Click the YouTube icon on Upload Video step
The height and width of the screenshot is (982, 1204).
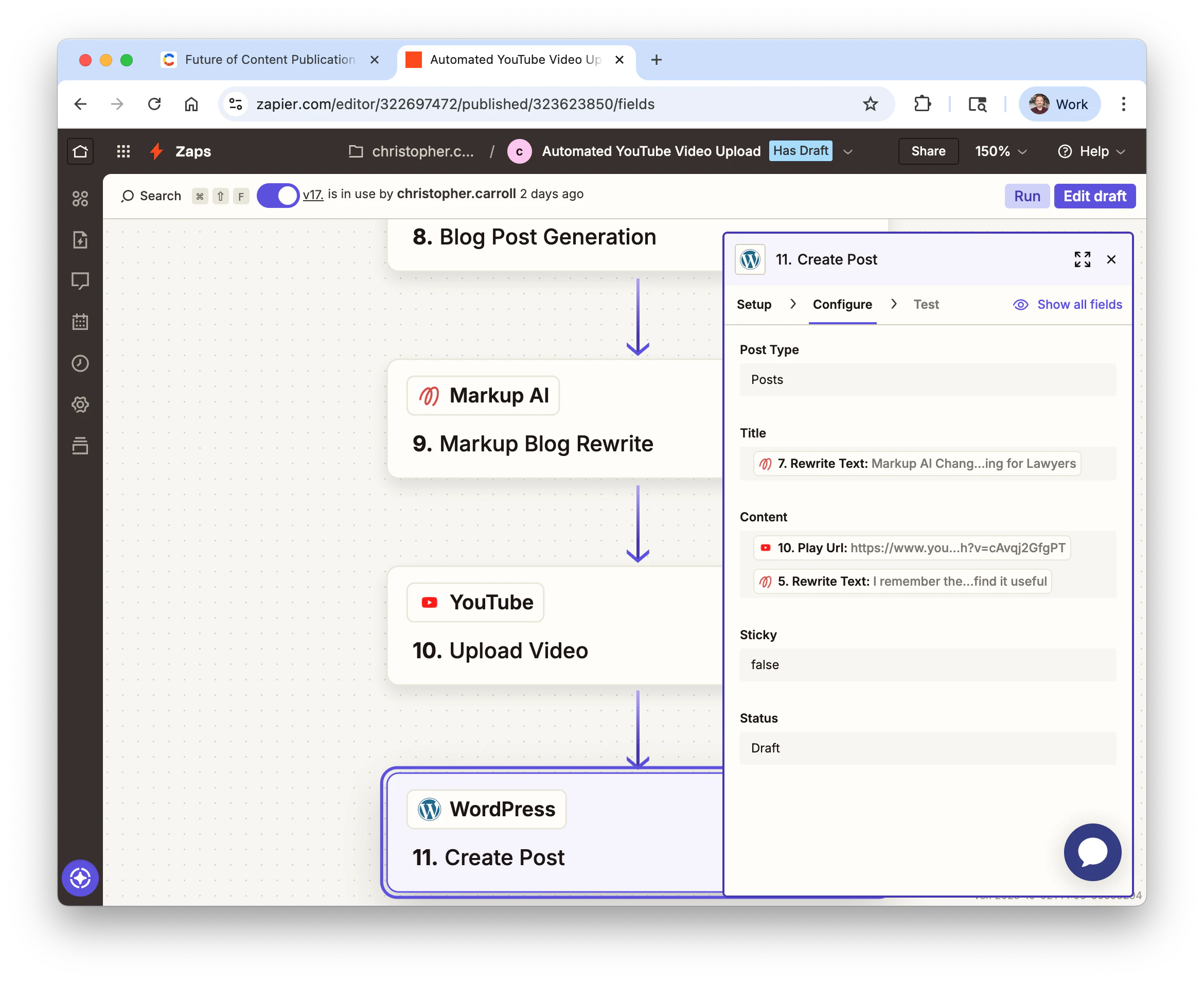tap(429, 602)
